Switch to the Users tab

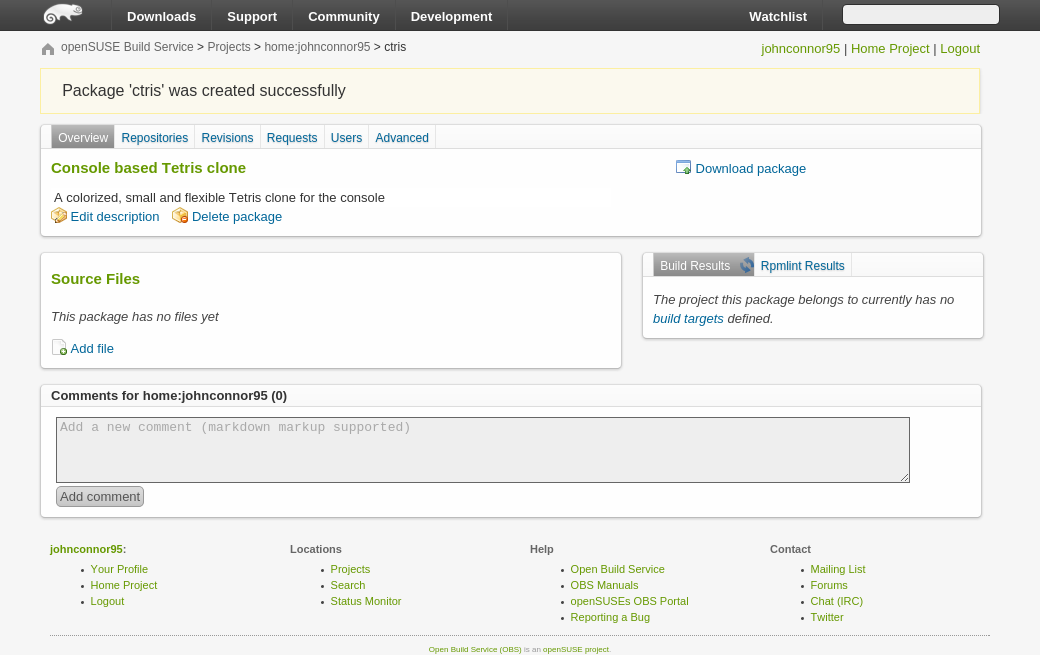[346, 137]
